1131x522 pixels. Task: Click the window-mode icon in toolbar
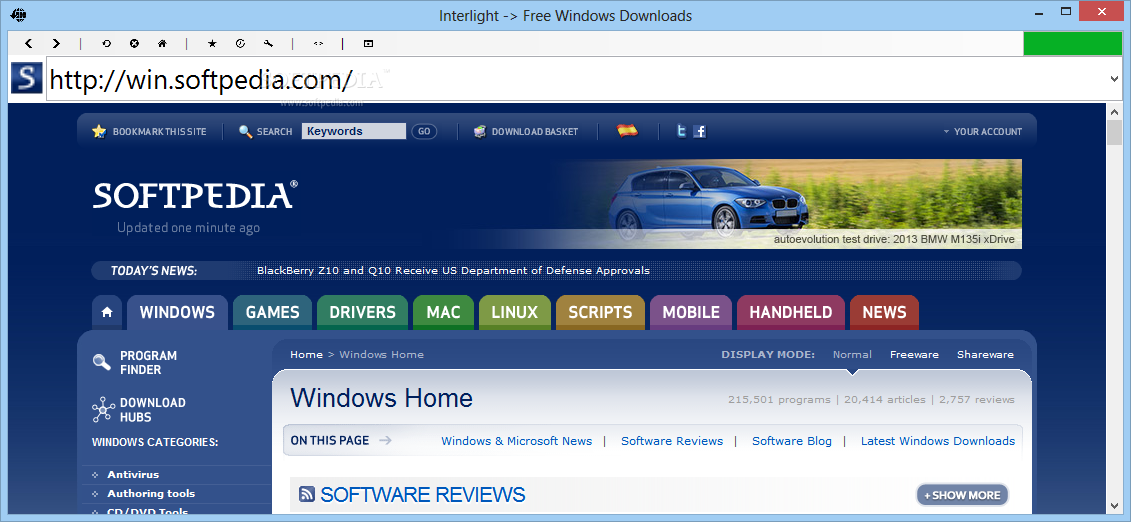(368, 43)
